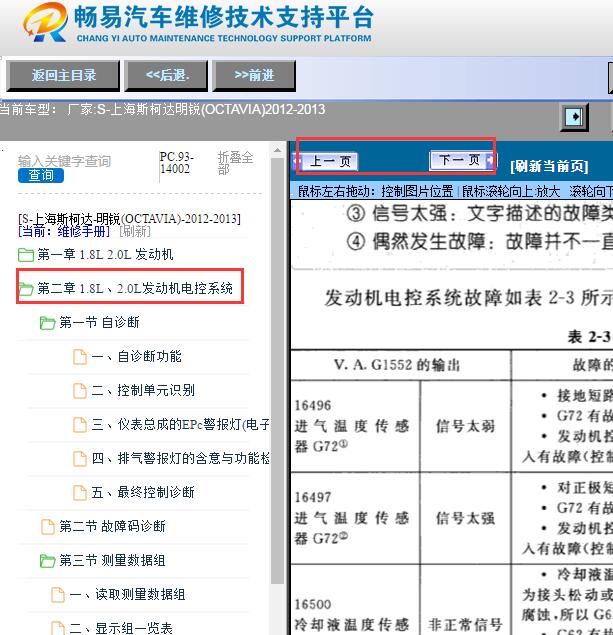
Task: Click page icon of 三、仪表总成的EPc警报灯
Action: tap(80, 425)
